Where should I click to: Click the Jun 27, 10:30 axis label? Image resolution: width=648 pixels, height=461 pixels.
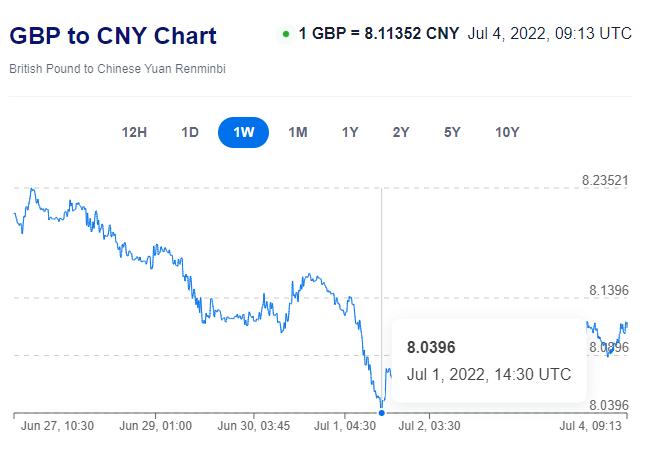pyautogui.click(x=57, y=426)
